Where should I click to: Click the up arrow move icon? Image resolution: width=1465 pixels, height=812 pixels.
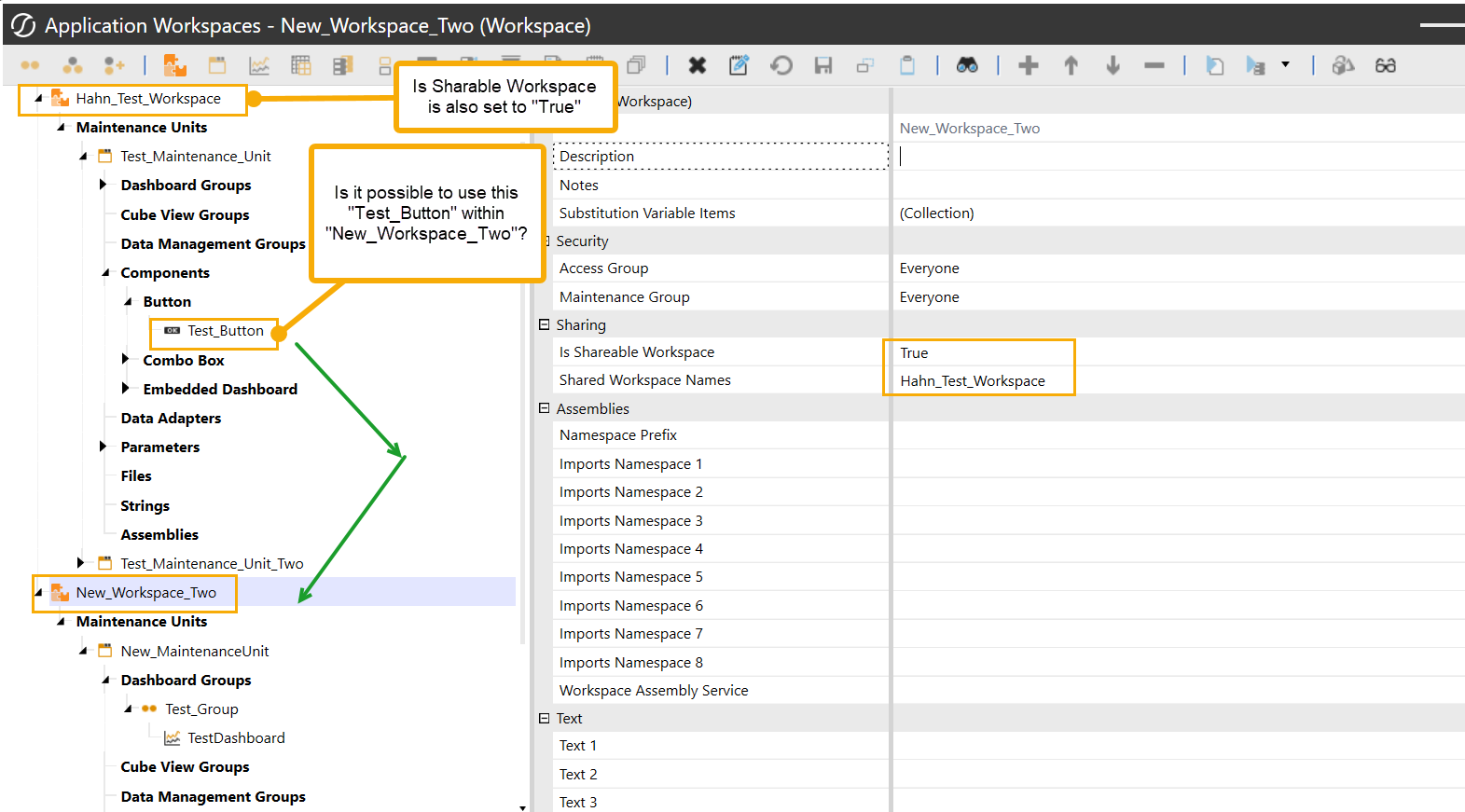pos(1071,65)
